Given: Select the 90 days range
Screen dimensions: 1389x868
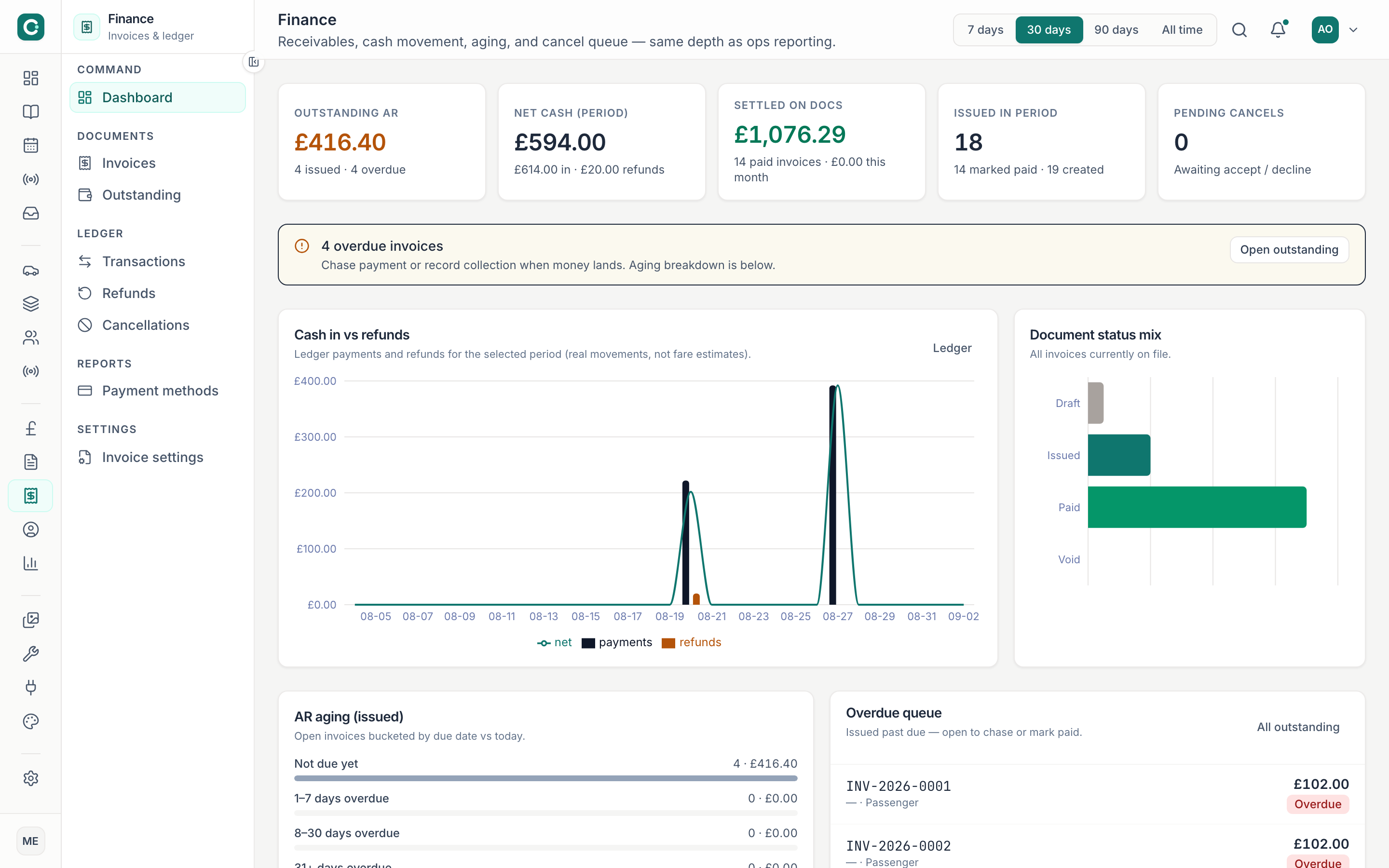Looking at the screenshot, I should [x=1116, y=30].
